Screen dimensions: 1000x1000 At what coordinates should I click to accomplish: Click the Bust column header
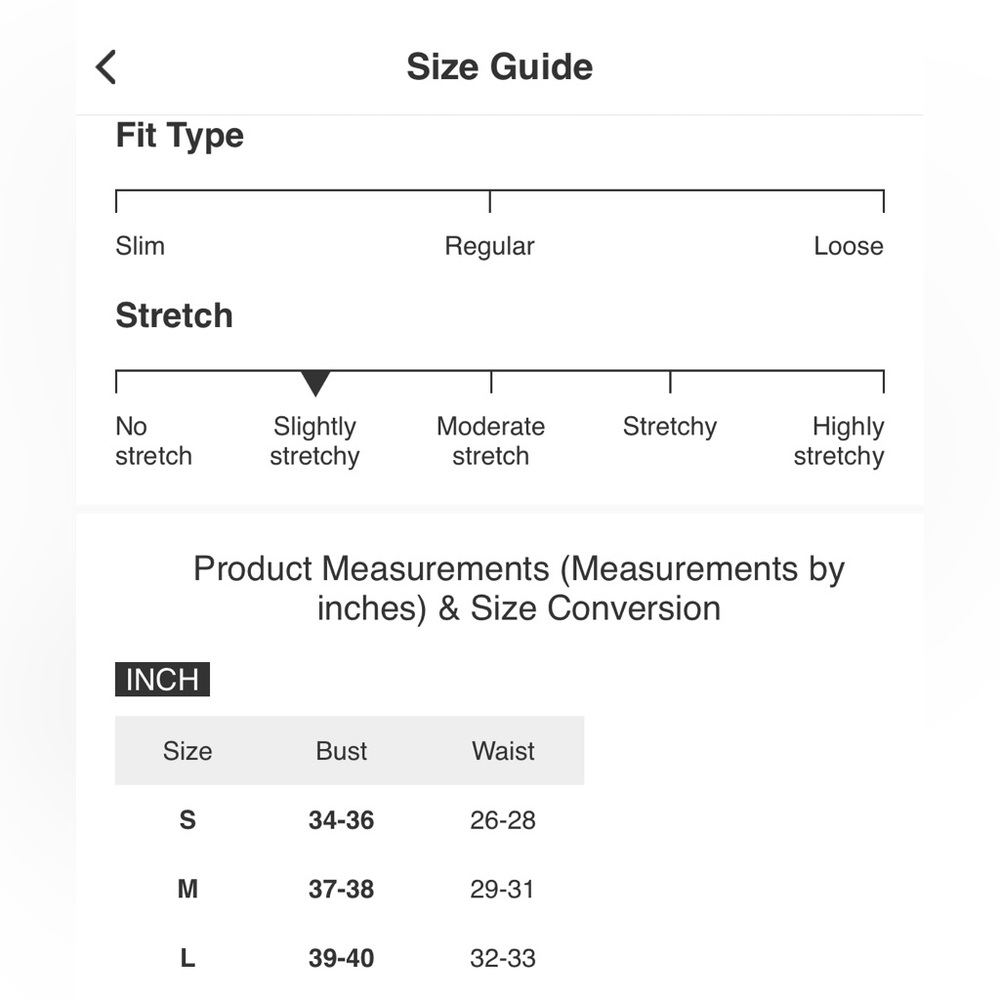point(341,751)
